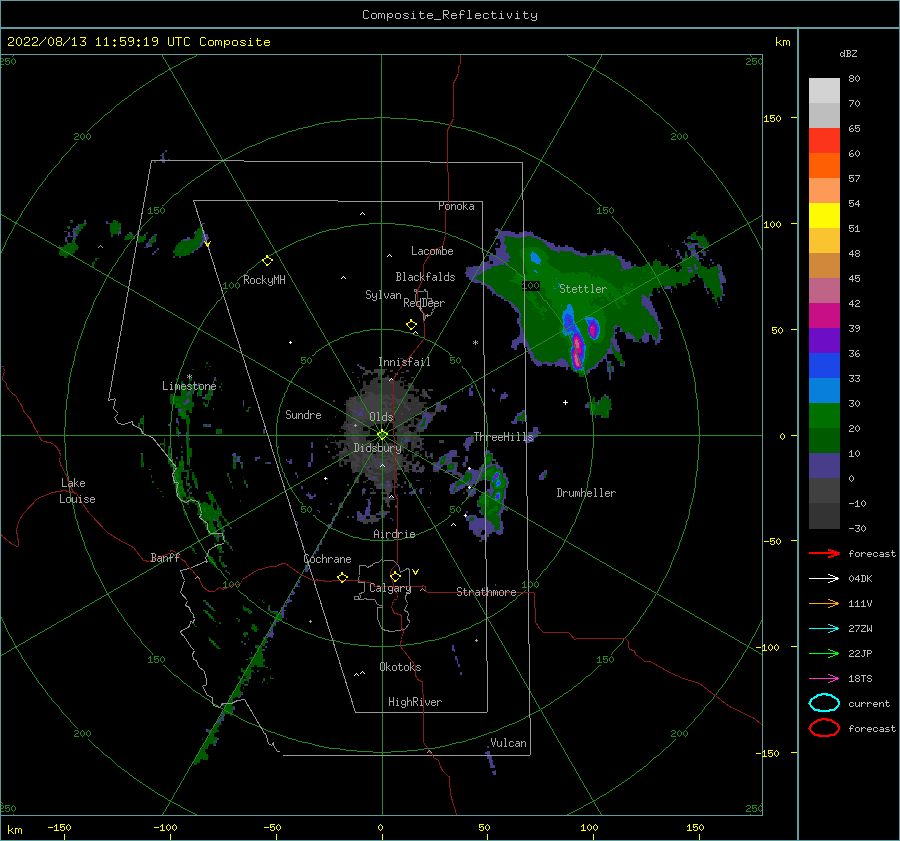Click the Calgary city label
This screenshot has height=841, width=900.
coord(390,588)
